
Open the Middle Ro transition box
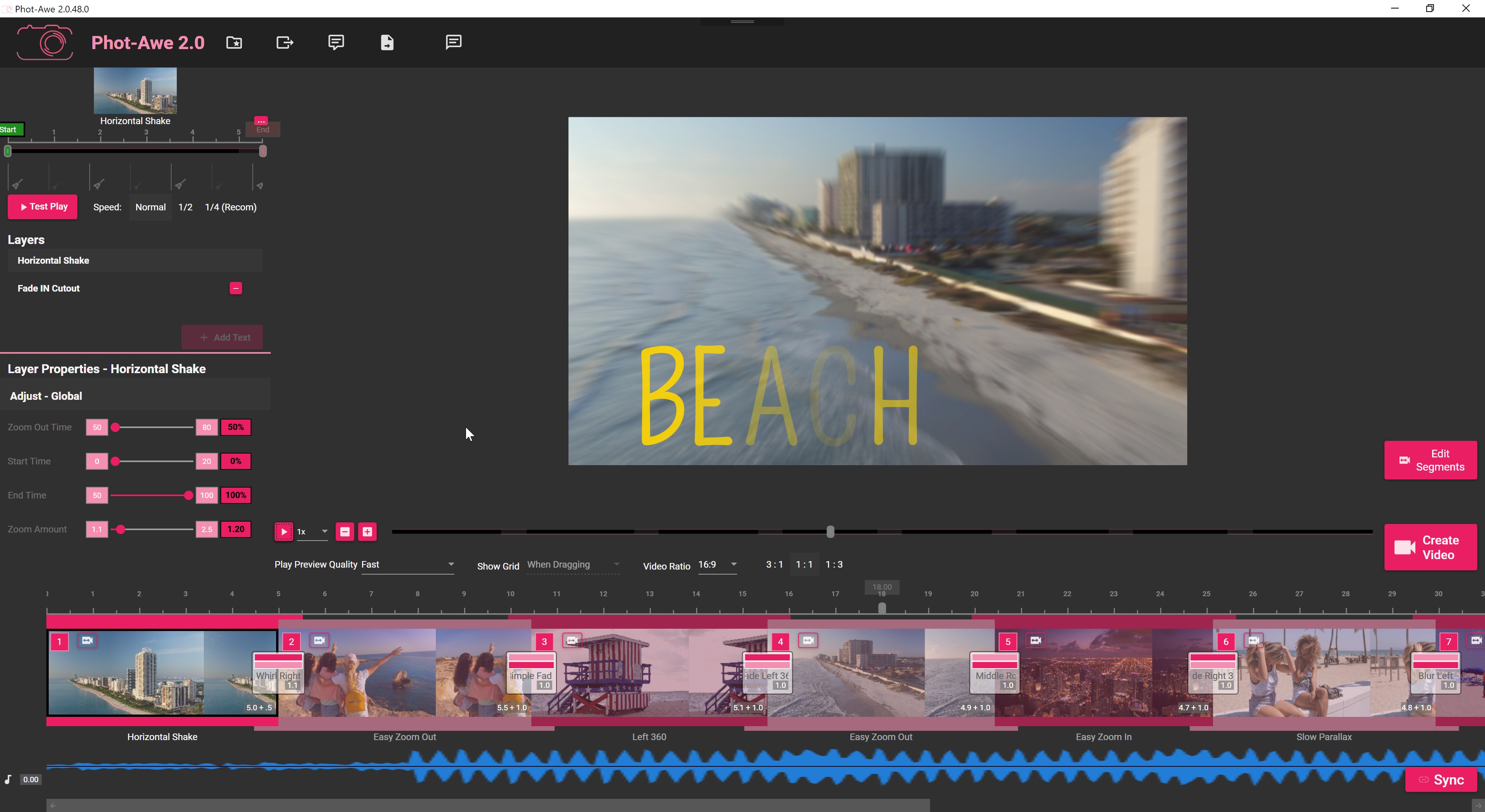994,672
